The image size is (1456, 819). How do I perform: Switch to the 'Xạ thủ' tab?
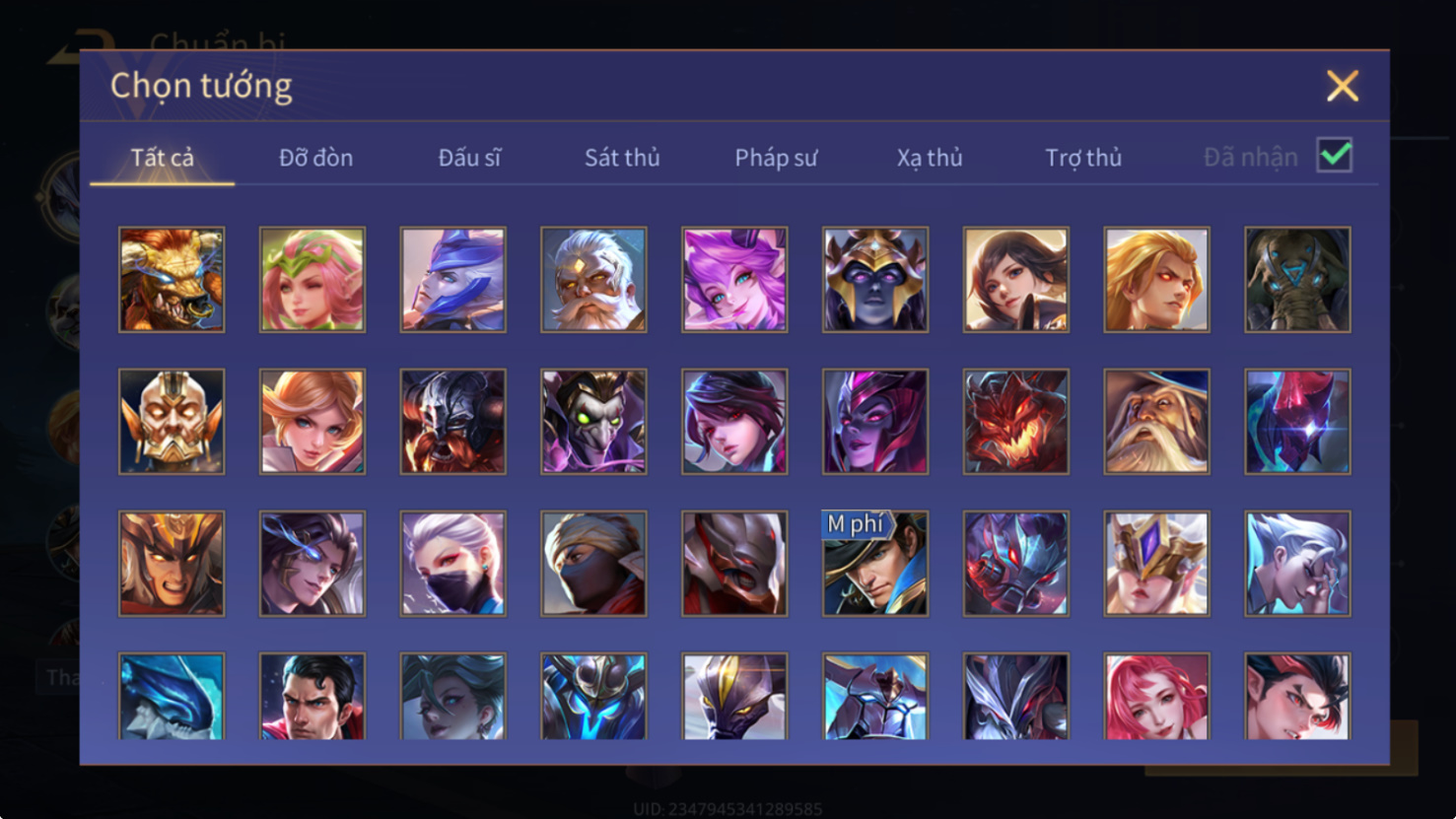(x=930, y=158)
